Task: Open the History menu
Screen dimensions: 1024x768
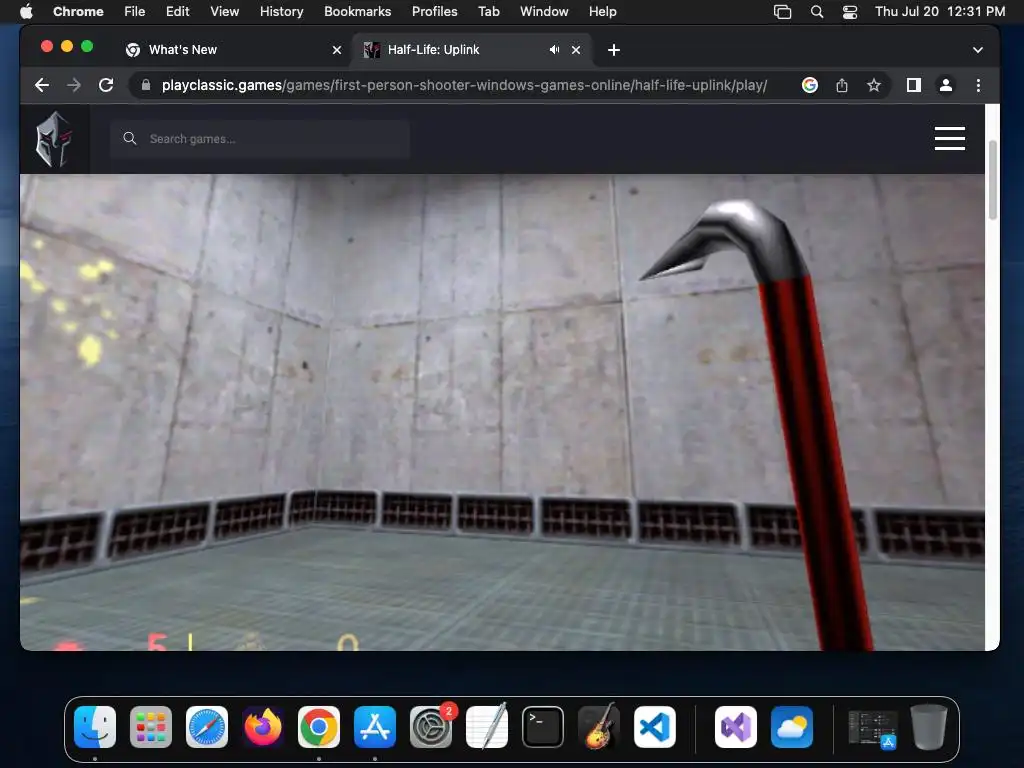Action: (281, 11)
